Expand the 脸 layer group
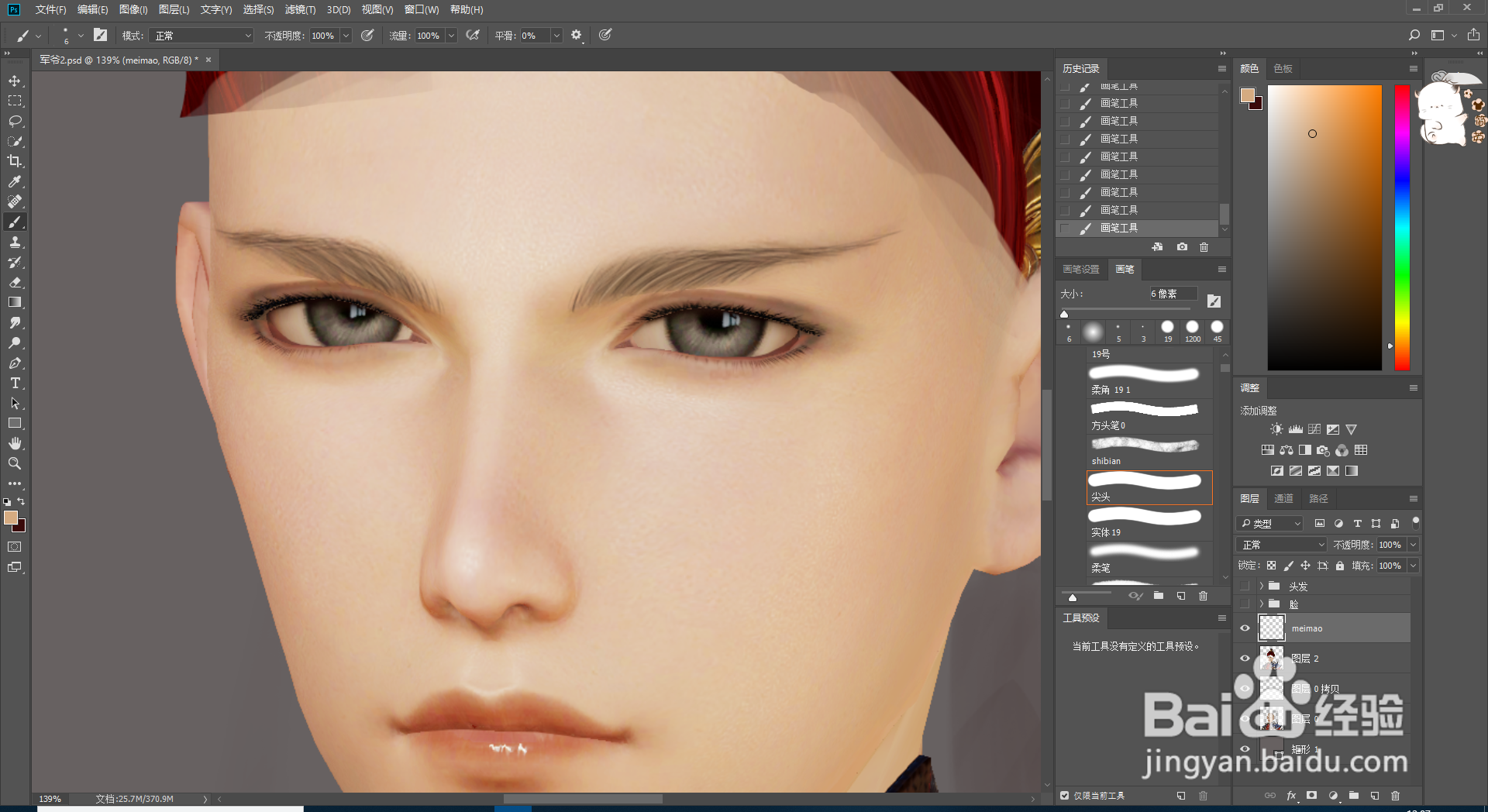This screenshot has height=812, width=1488. pyautogui.click(x=1261, y=604)
